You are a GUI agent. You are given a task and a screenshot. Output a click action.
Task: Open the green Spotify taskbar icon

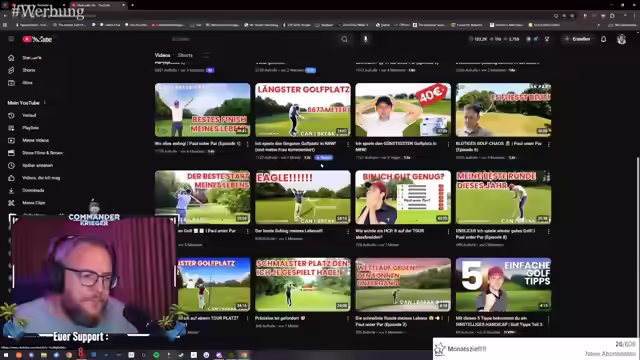pos(156,355)
